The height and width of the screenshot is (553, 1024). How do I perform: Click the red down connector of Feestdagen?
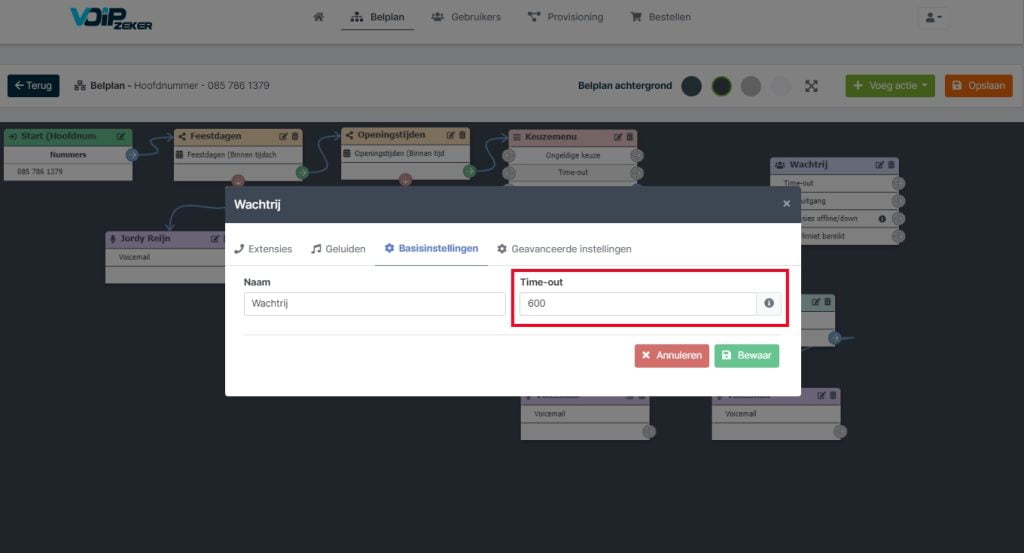click(238, 180)
